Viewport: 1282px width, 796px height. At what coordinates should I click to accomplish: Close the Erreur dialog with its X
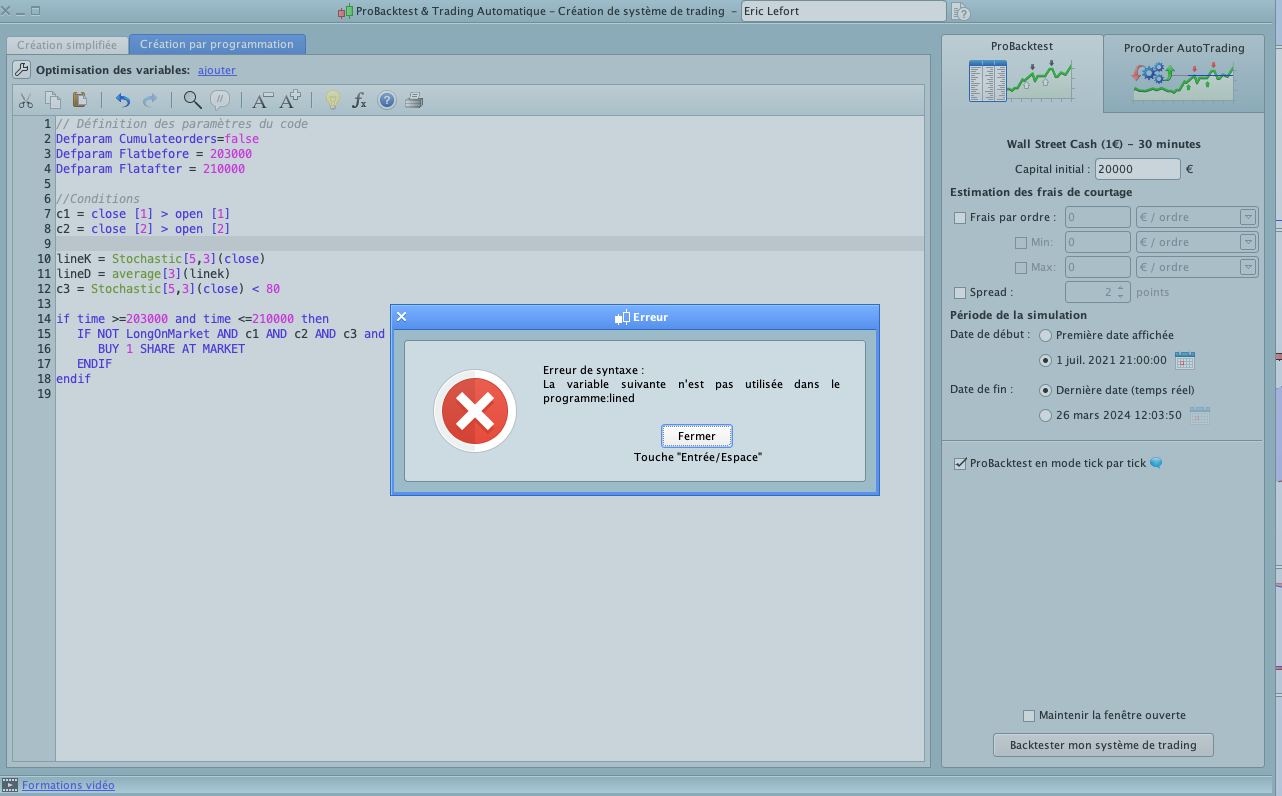coord(402,317)
